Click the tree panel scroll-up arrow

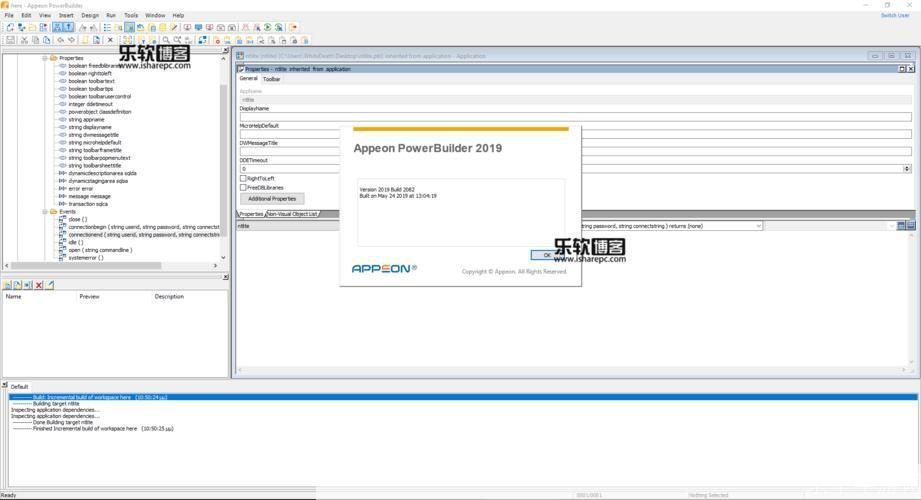click(x=223, y=58)
